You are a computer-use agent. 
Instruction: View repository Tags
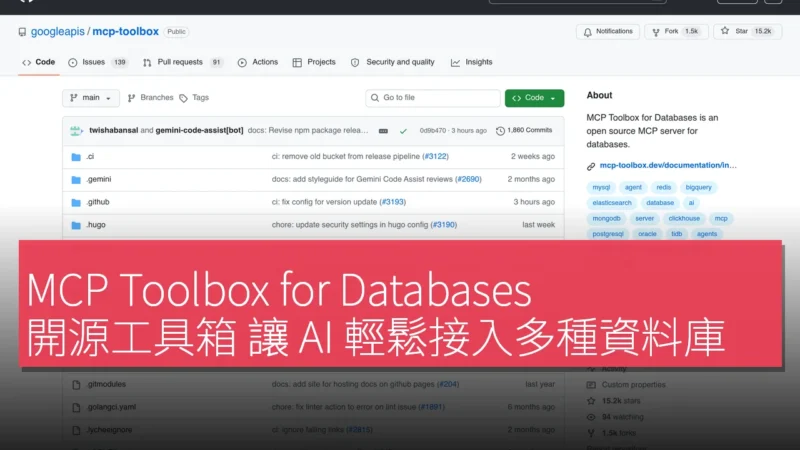coord(194,98)
